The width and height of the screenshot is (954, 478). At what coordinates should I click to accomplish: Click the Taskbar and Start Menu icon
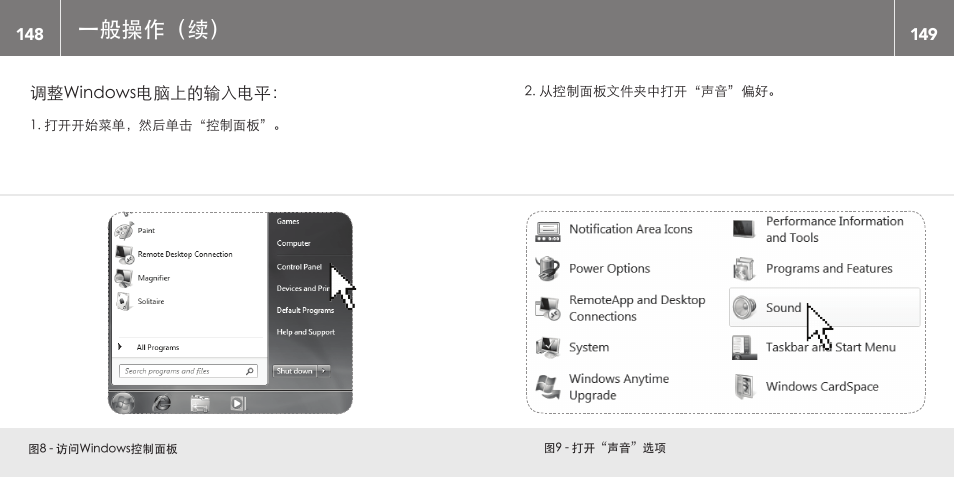tap(744, 347)
